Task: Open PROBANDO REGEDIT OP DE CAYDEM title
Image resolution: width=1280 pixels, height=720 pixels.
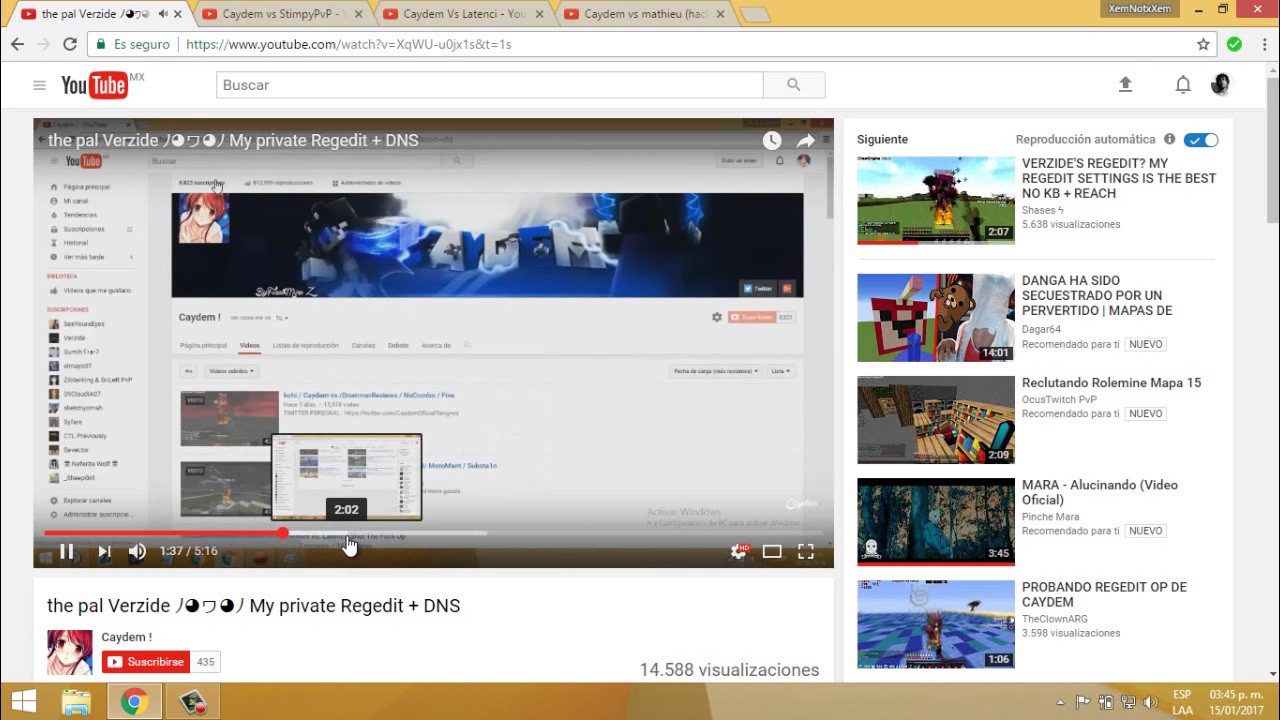Action: coord(1104,594)
